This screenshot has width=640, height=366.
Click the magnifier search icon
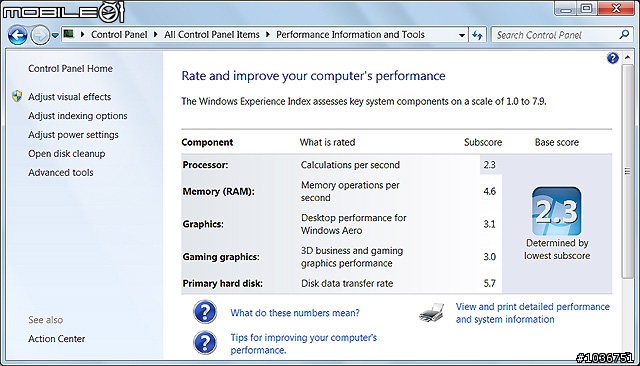click(624, 35)
